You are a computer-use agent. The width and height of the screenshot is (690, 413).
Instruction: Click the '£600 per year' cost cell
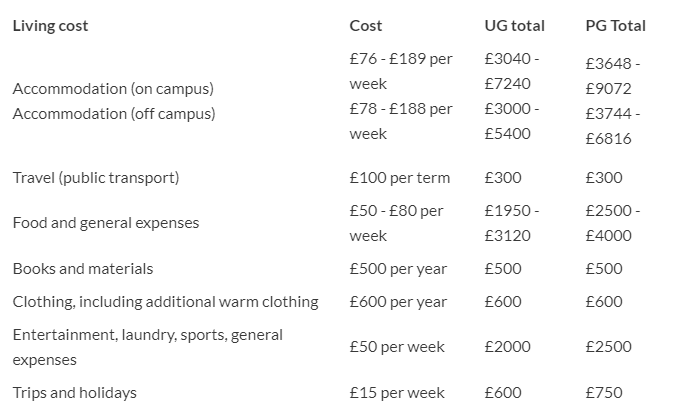click(x=398, y=301)
